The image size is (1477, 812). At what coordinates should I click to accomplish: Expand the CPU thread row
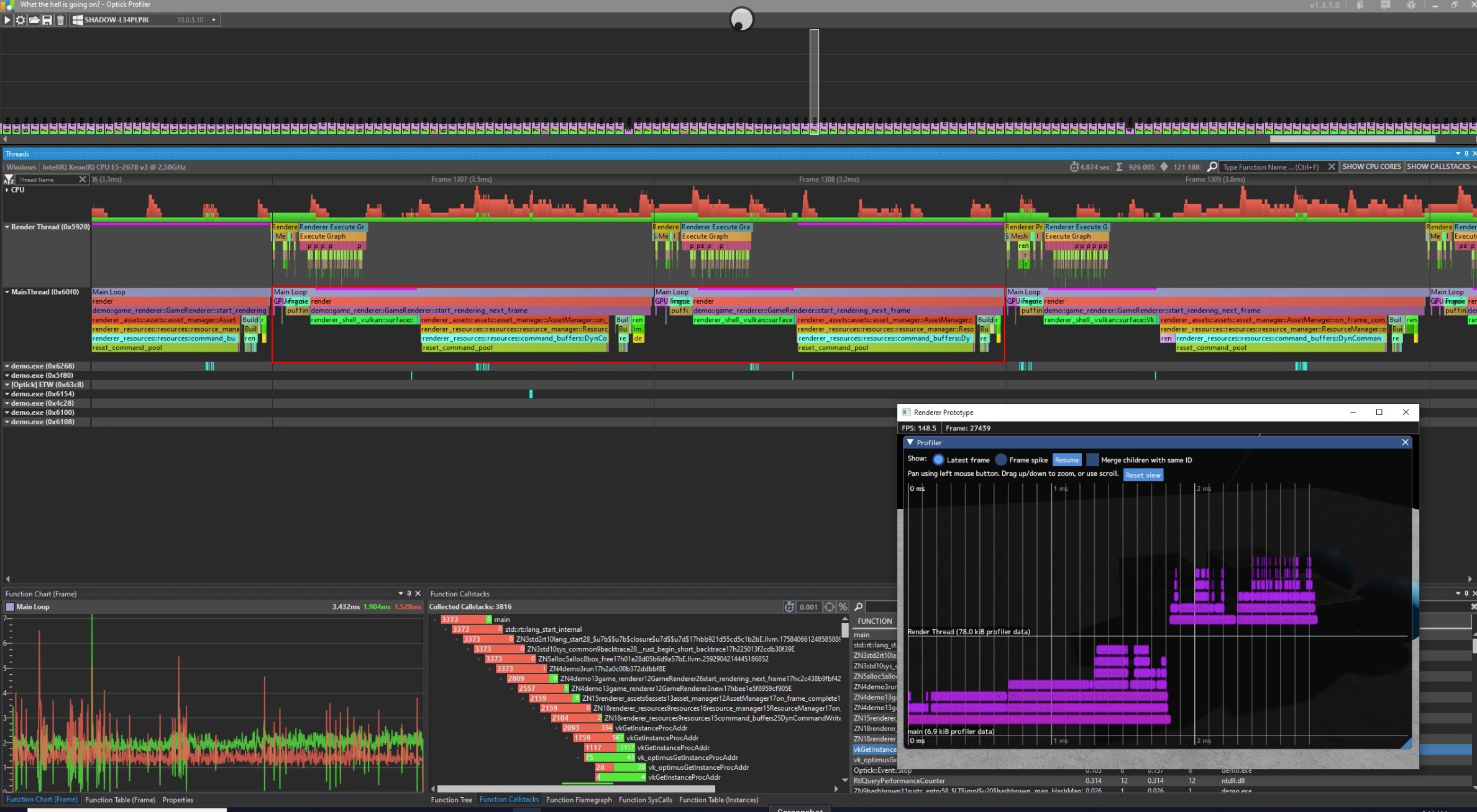coord(7,190)
